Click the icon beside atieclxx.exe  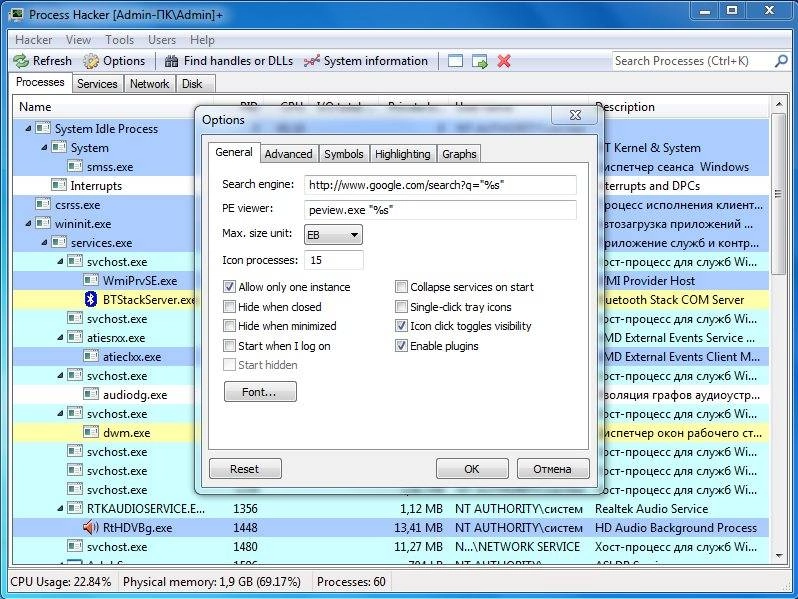coord(91,356)
